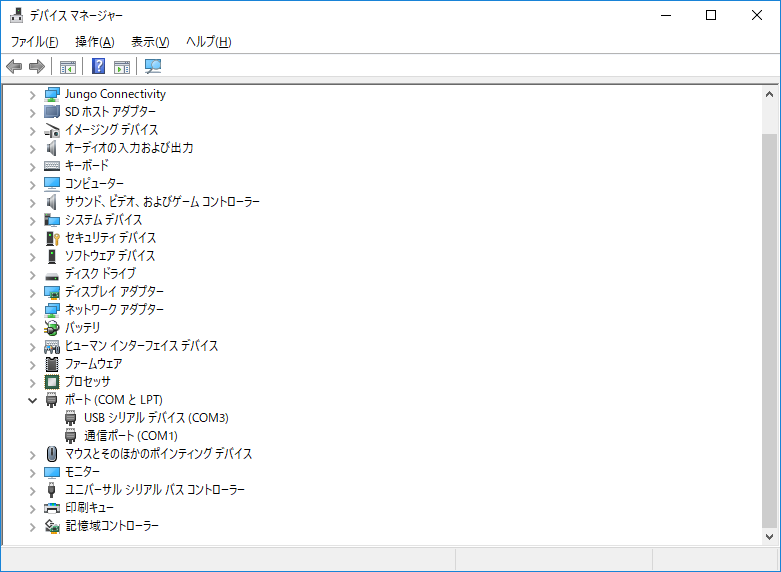The height and width of the screenshot is (572, 781).
Task: Click the 通信ポート (COM1) port icon
Action: tap(71, 436)
